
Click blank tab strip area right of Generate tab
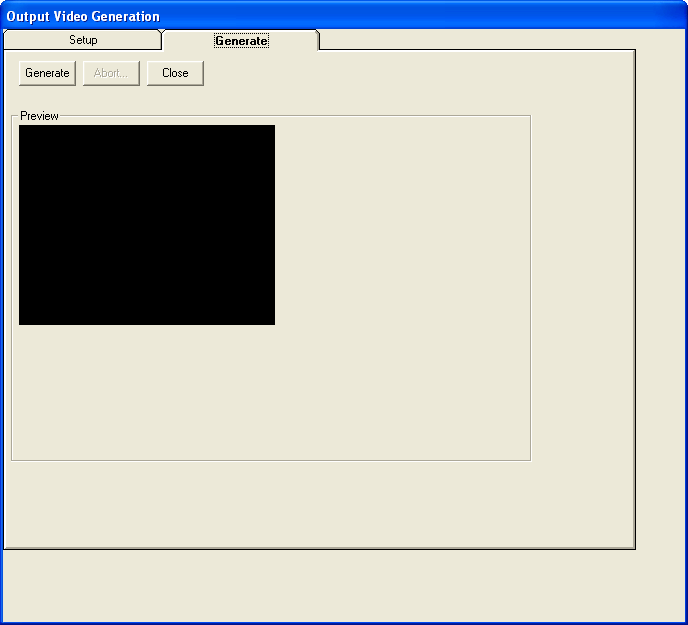pos(480,39)
